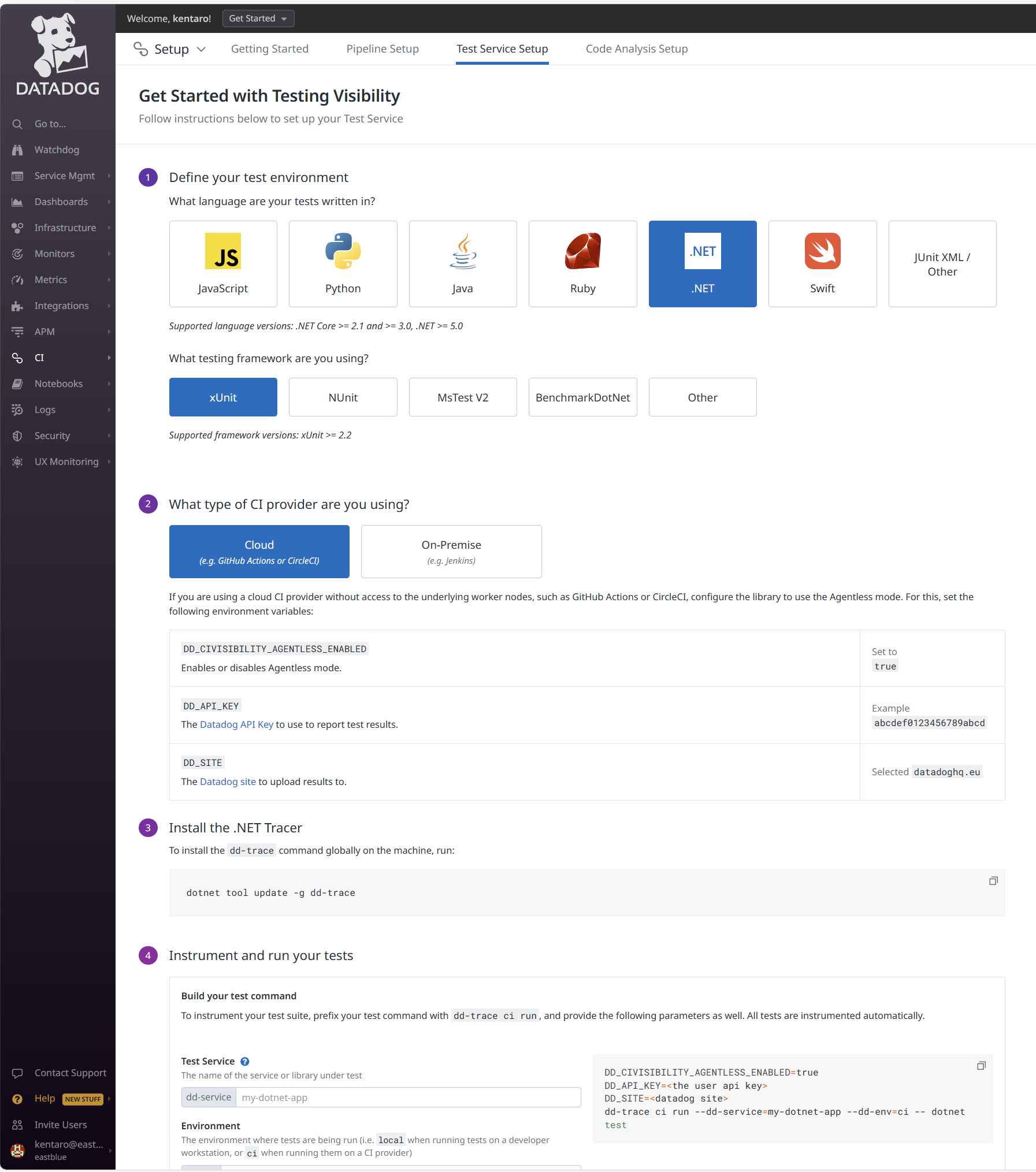Click the Monitors sidebar icon

point(17,254)
